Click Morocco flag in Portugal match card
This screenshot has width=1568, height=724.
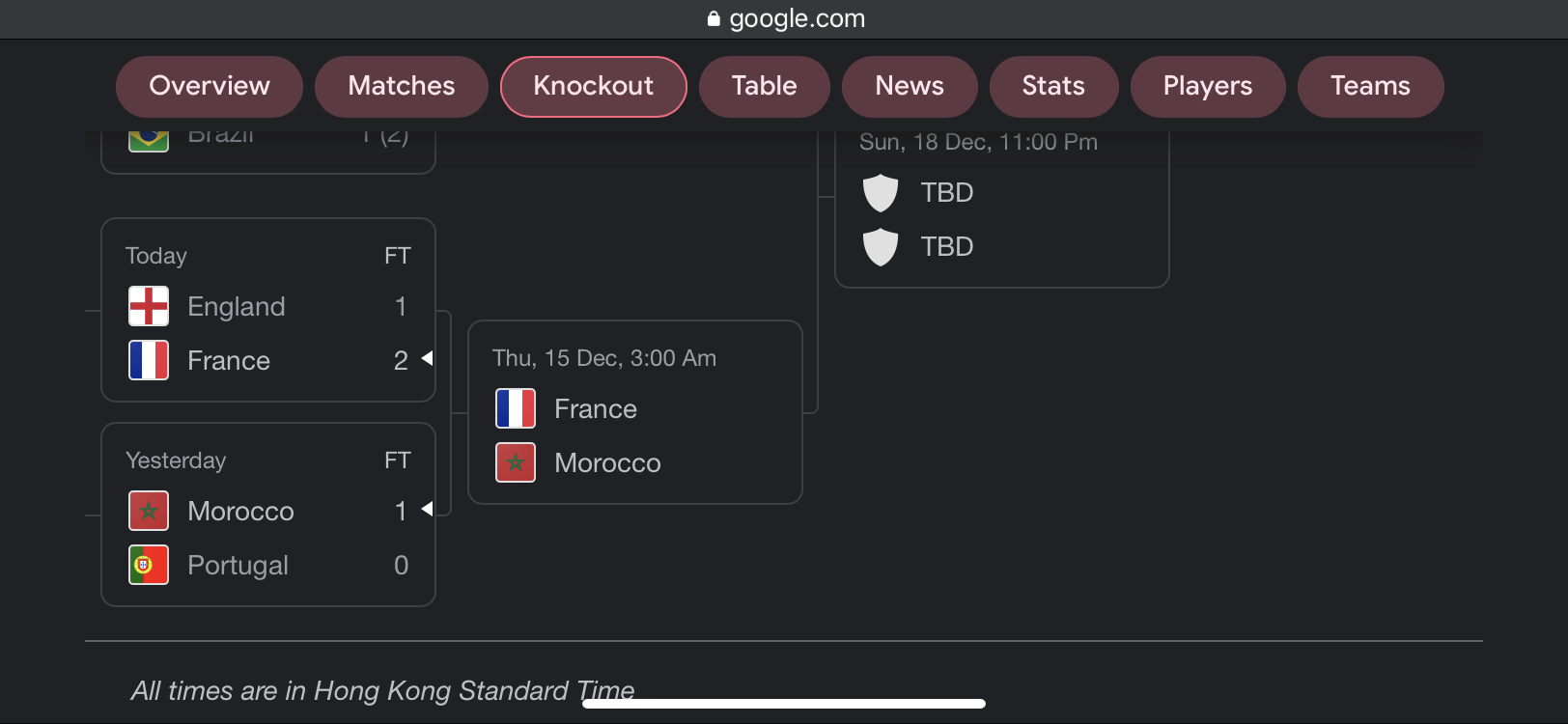(149, 511)
